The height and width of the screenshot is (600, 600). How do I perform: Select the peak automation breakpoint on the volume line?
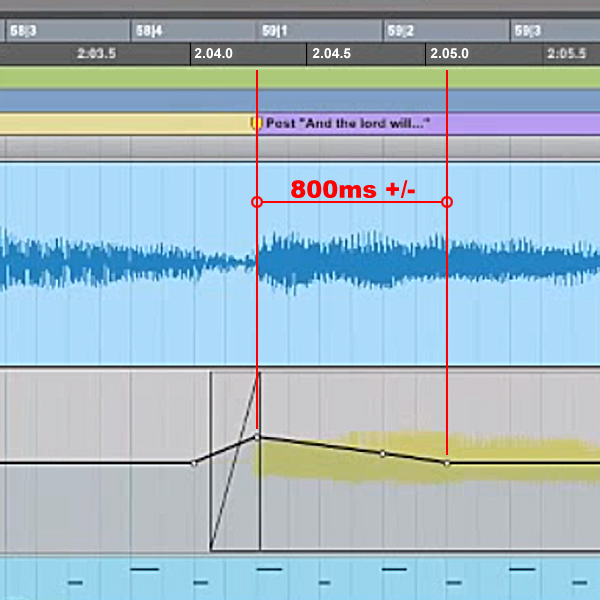coord(257,436)
